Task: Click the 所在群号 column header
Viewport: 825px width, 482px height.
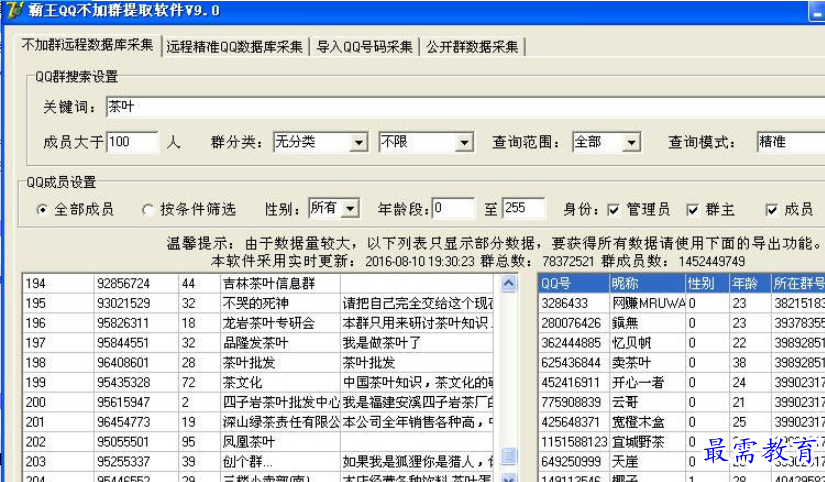Action: tap(798, 284)
